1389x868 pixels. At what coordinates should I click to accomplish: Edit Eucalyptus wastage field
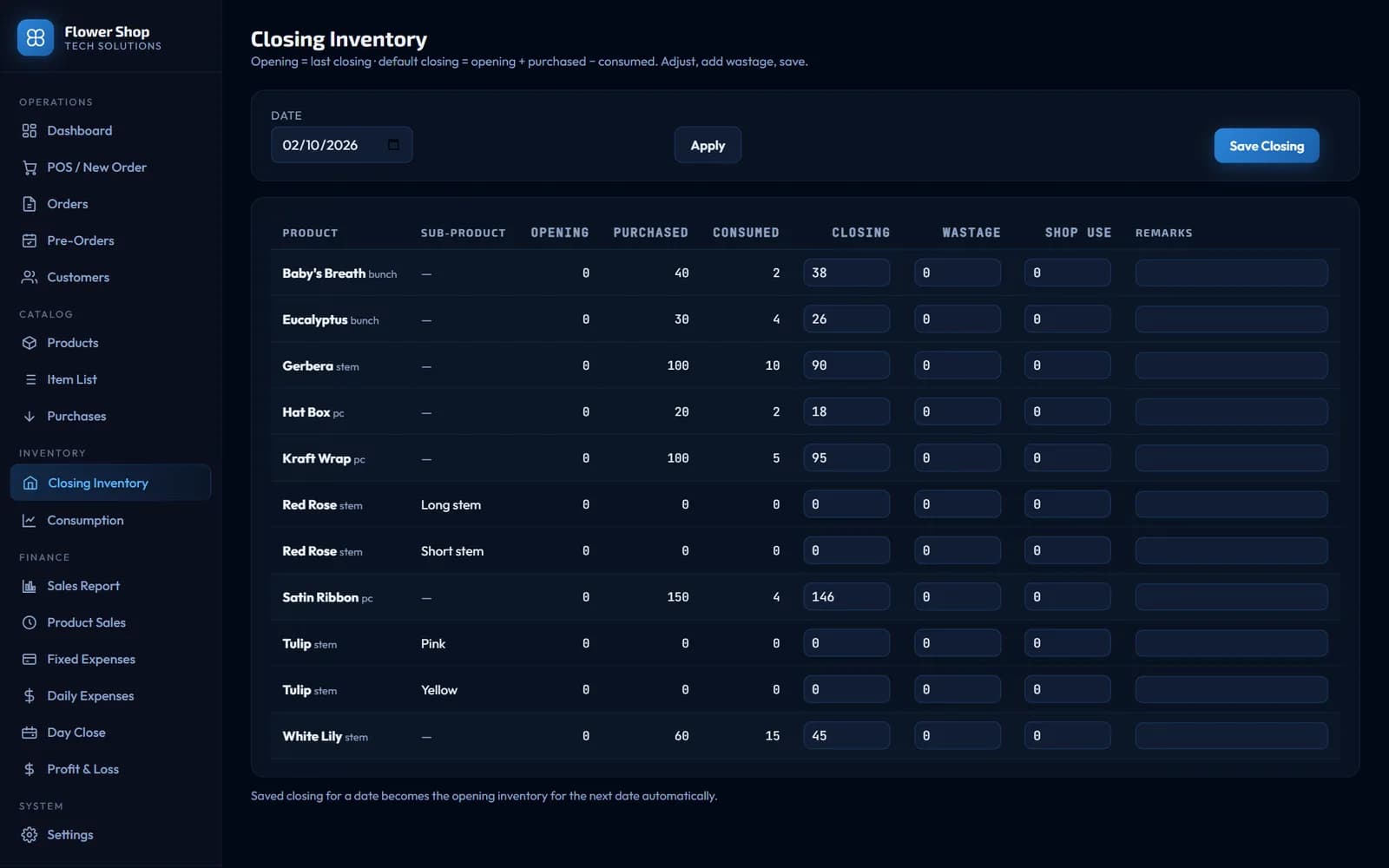(x=958, y=319)
